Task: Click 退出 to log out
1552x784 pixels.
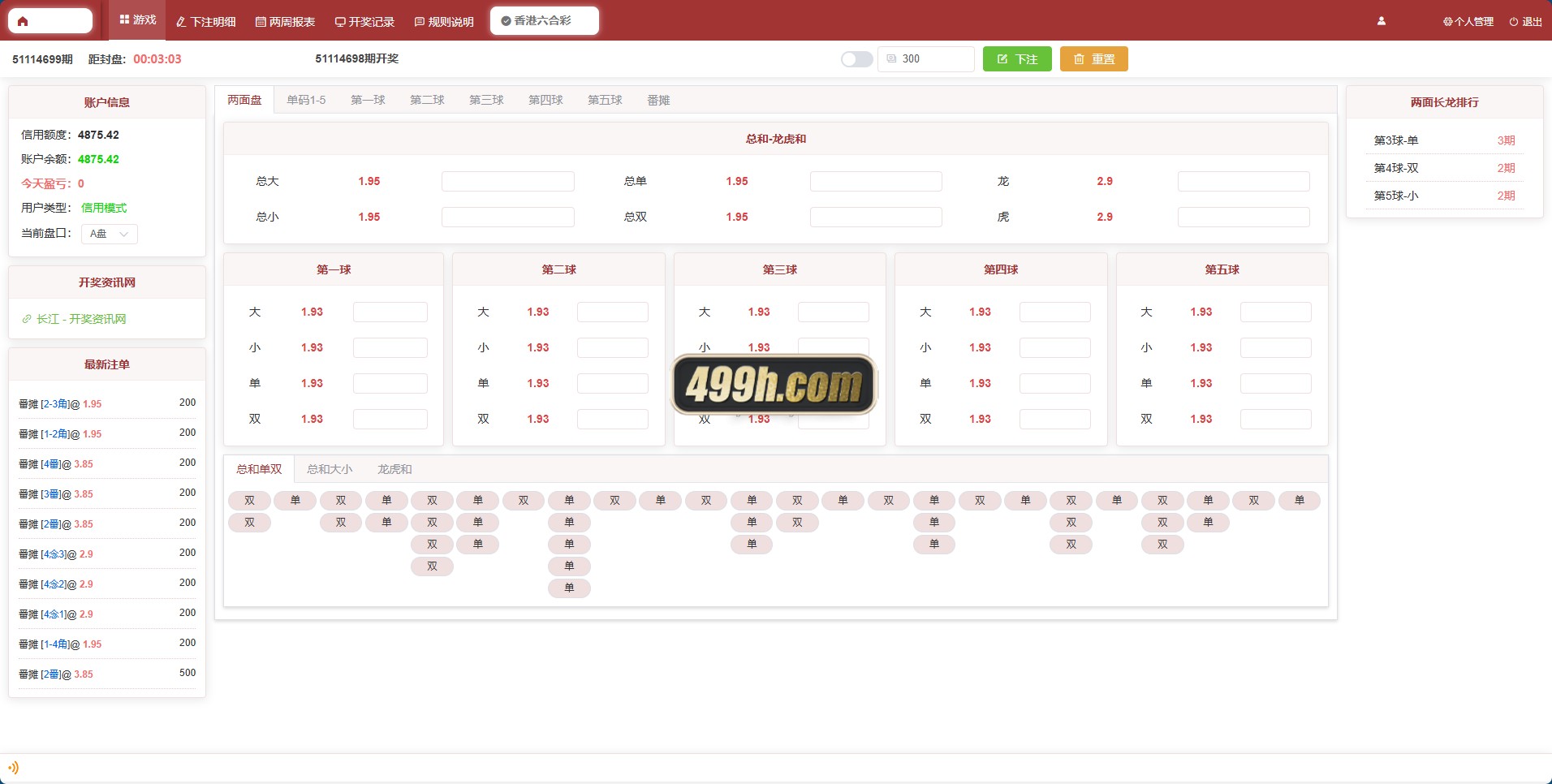Action: 1525,22
